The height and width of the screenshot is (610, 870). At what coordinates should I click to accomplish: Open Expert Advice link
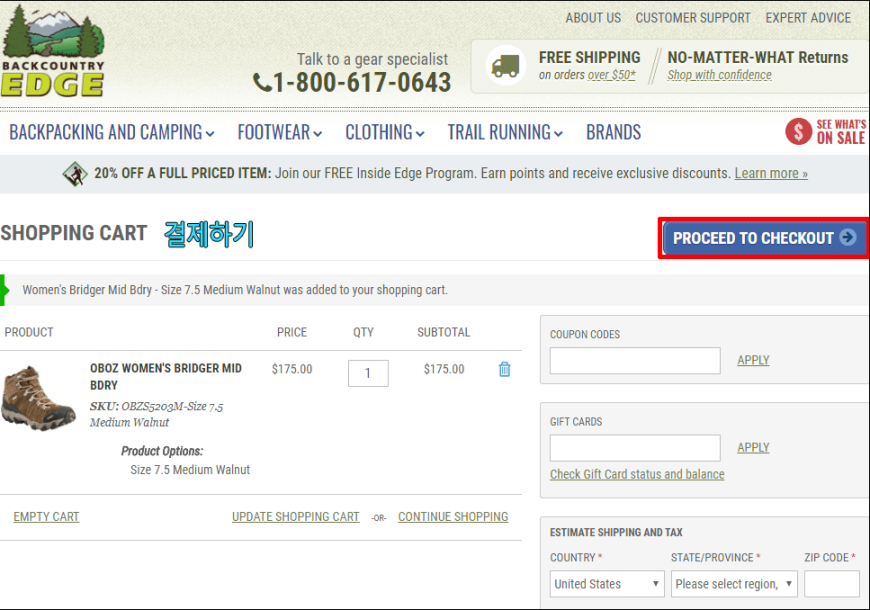(x=808, y=18)
